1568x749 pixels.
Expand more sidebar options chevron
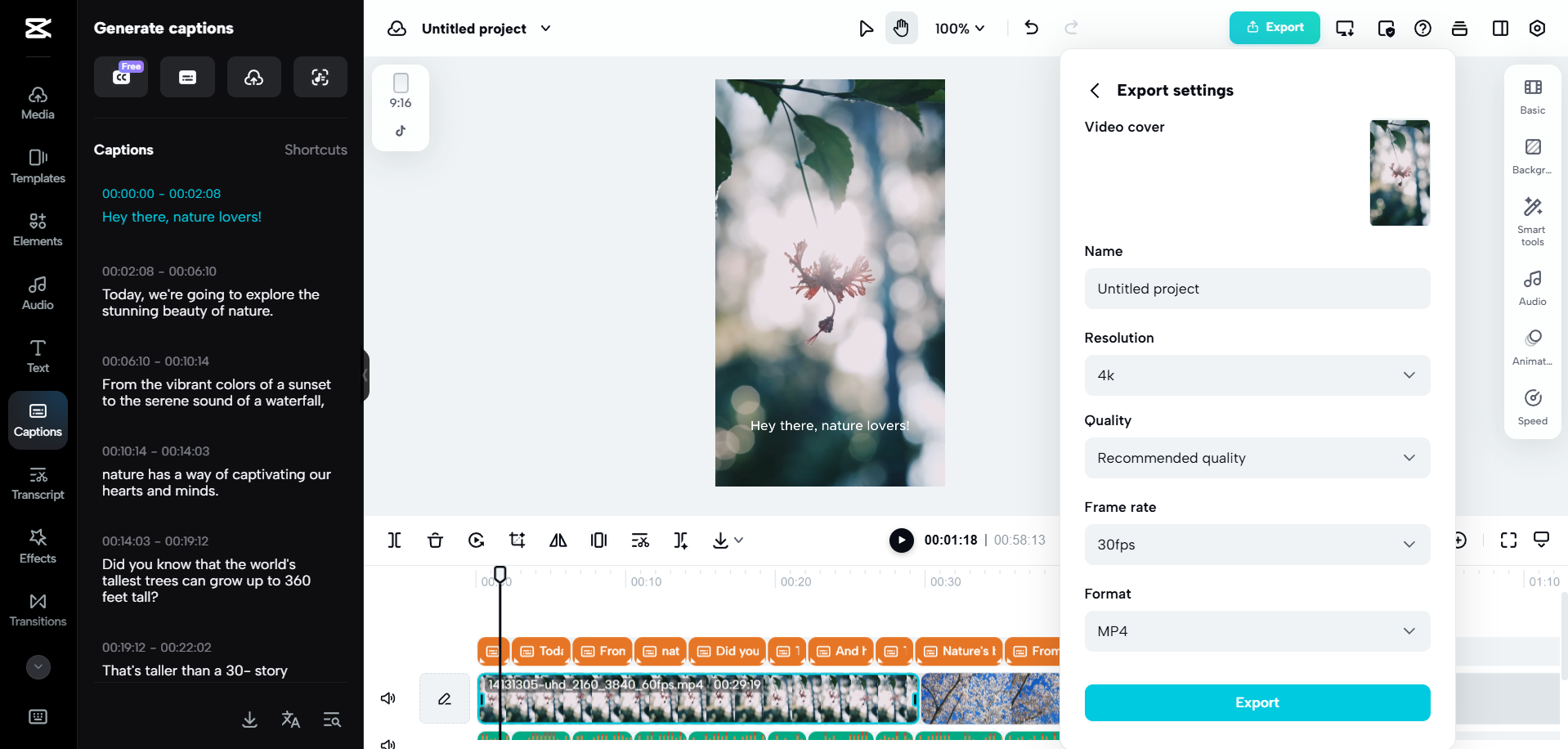click(x=38, y=667)
